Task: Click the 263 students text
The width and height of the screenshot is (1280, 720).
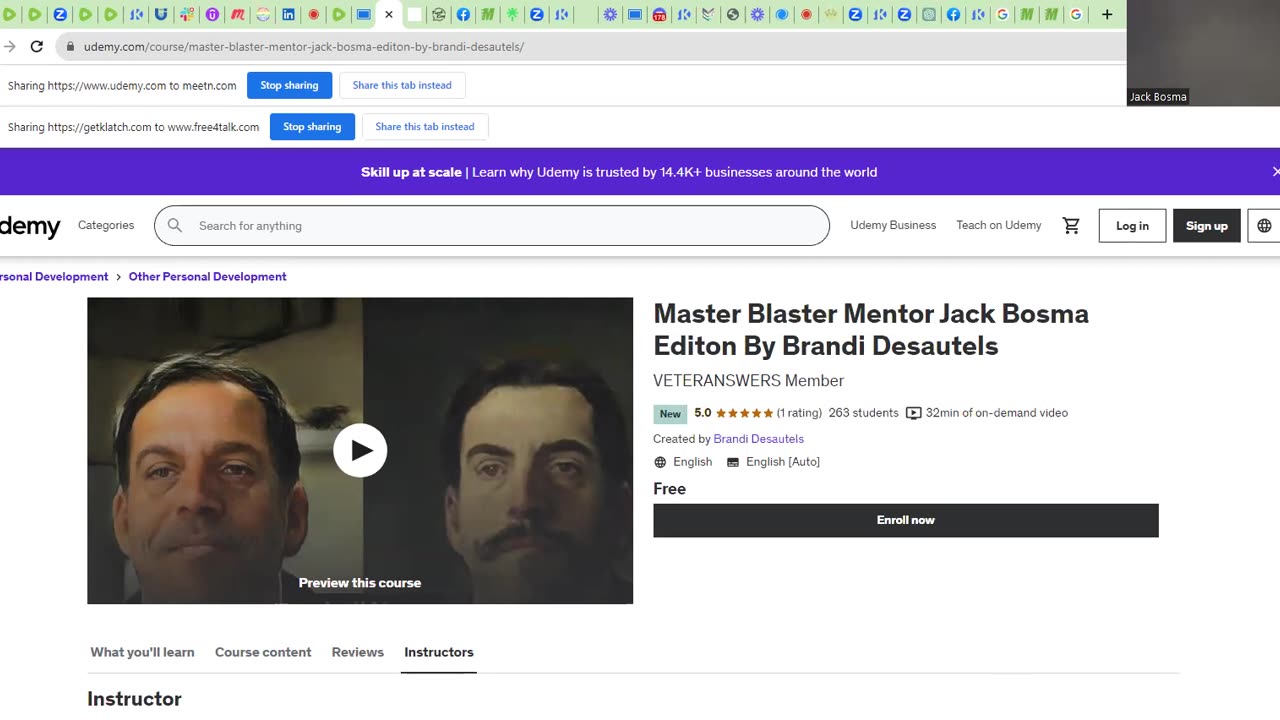Action: (x=863, y=413)
